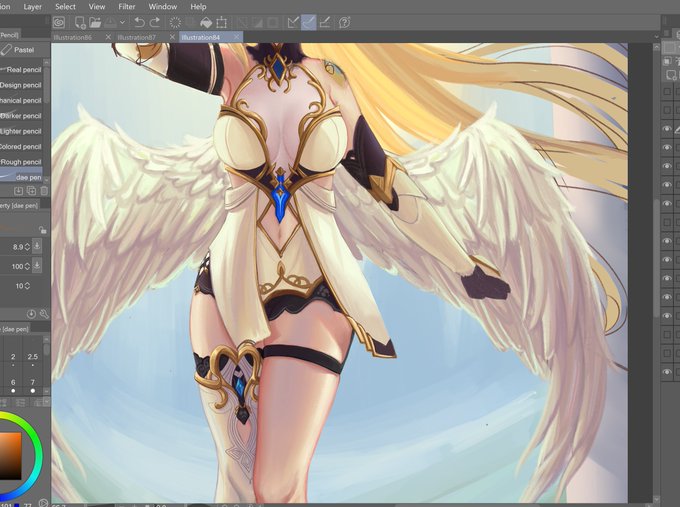The height and width of the screenshot is (507, 680).
Task: Click the stepper arrows beside 8.9
Action: tap(27, 247)
